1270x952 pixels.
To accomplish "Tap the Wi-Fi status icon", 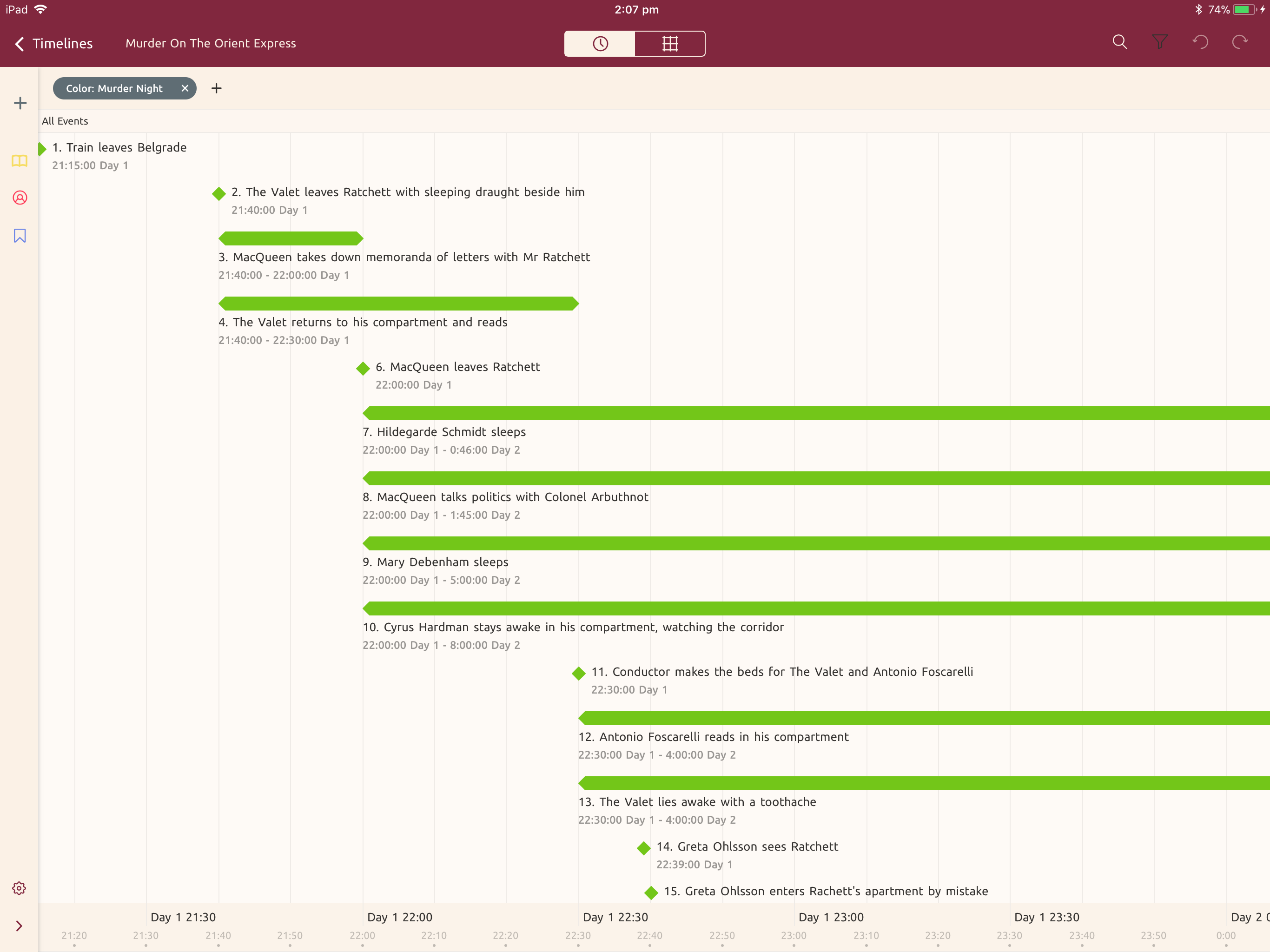I will [x=40, y=9].
